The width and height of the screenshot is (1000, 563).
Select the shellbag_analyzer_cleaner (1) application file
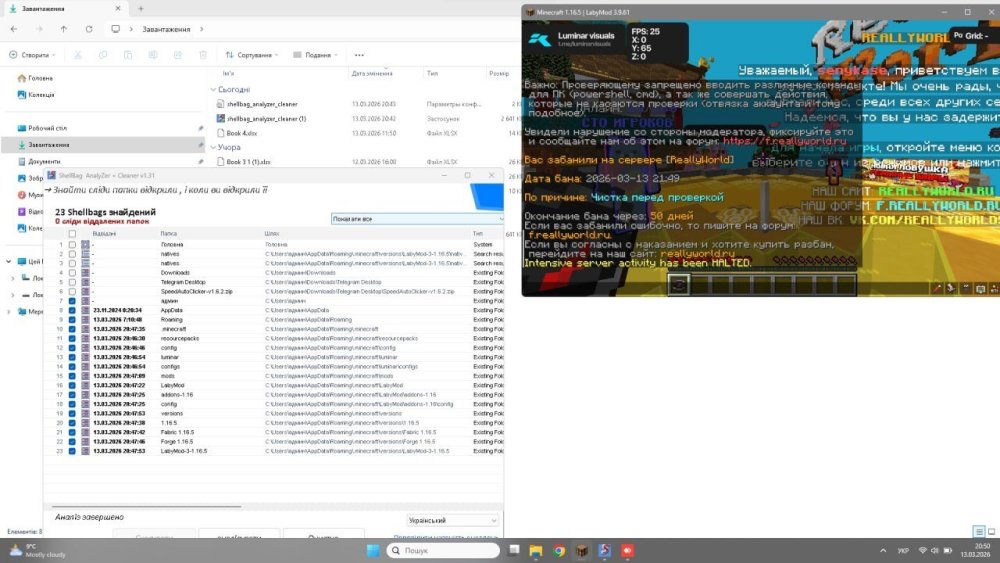[x=267, y=119]
